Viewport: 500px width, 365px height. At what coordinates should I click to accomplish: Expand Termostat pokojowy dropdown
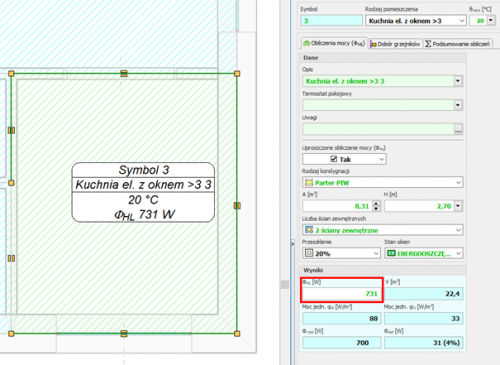point(458,105)
